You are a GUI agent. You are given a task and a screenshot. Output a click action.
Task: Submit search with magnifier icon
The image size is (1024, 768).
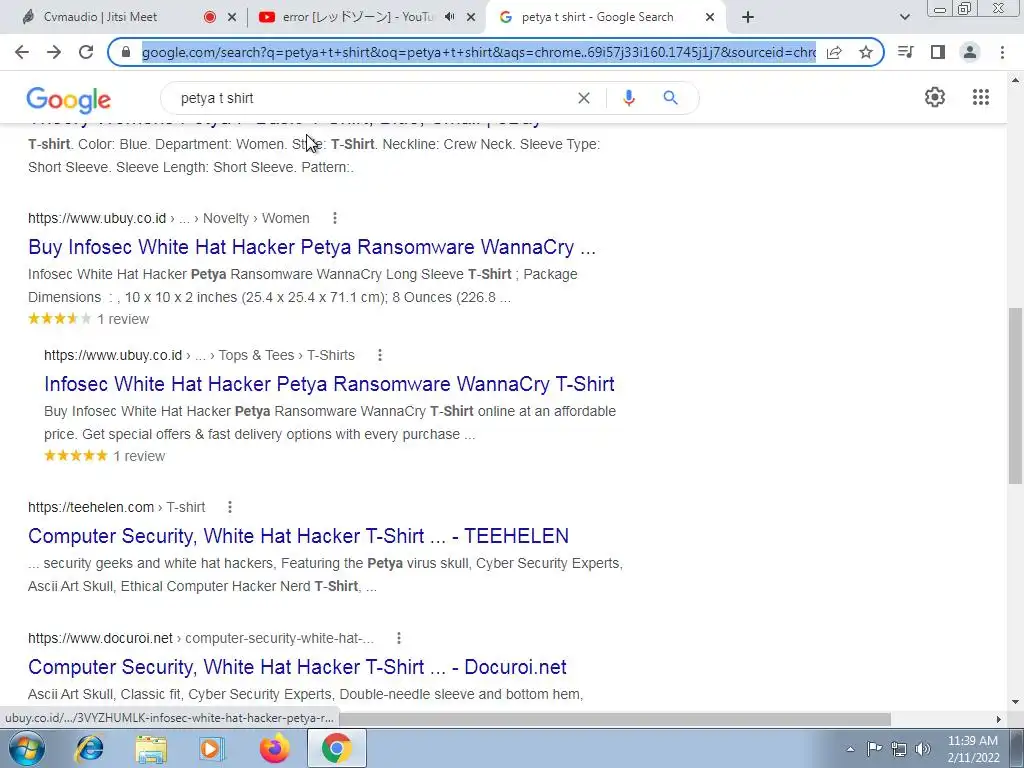click(670, 98)
